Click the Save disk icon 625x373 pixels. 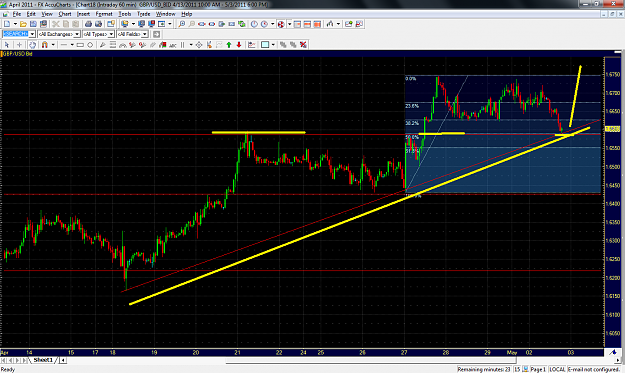[33, 24]
